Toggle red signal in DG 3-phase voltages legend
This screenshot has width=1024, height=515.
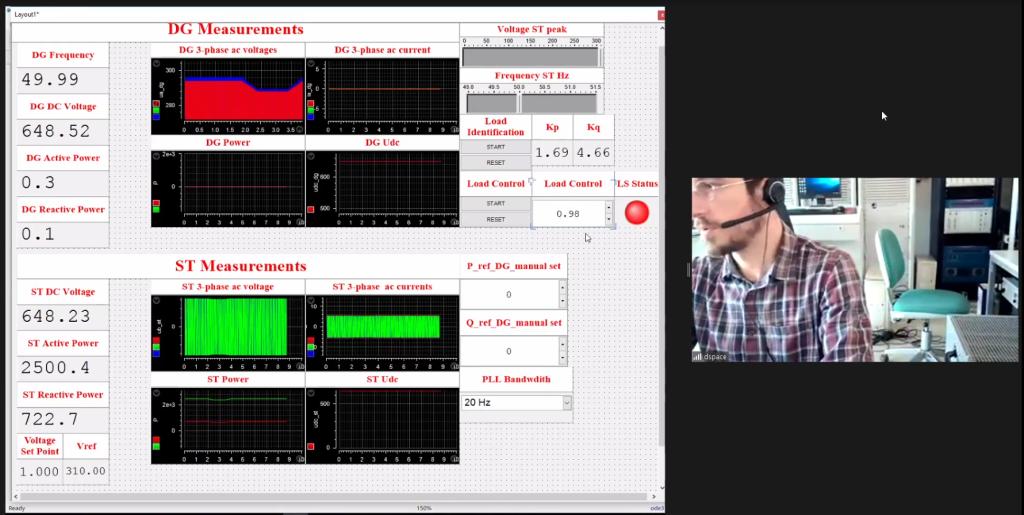pos(156,102)
